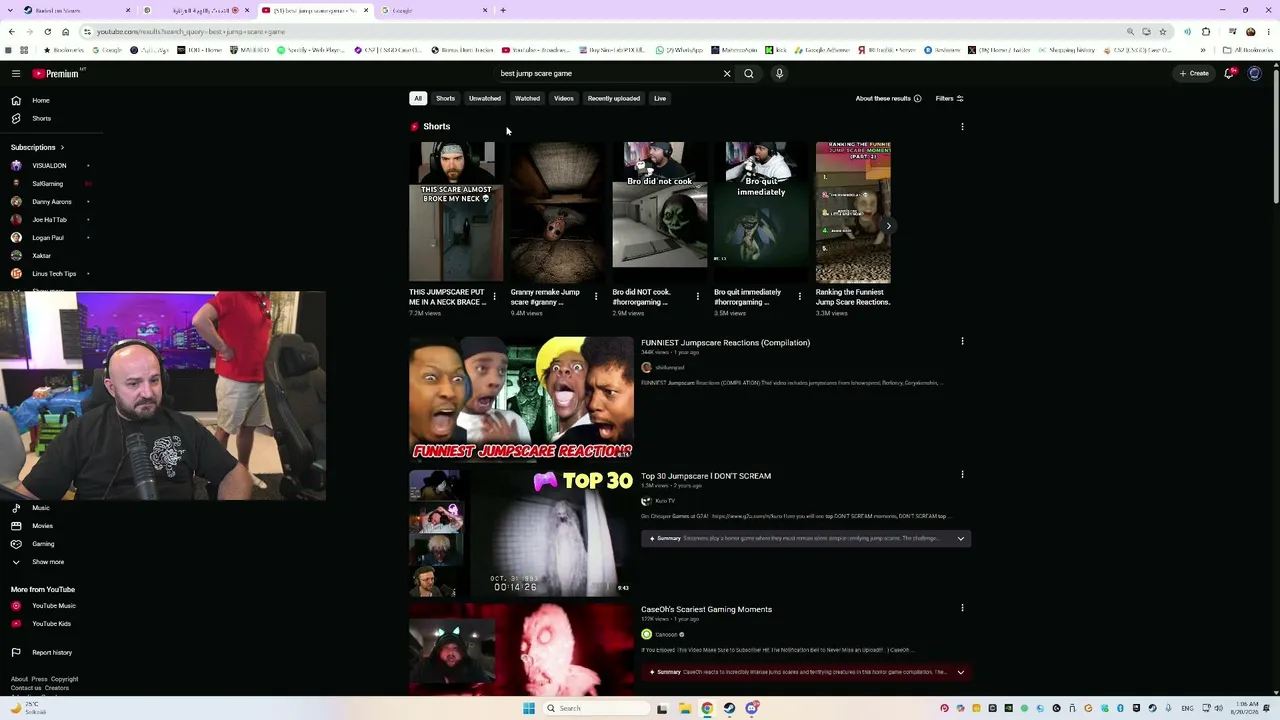Open the search Filters panel
The height and width of the screenshot is (720, 1280).
(949, 98)
